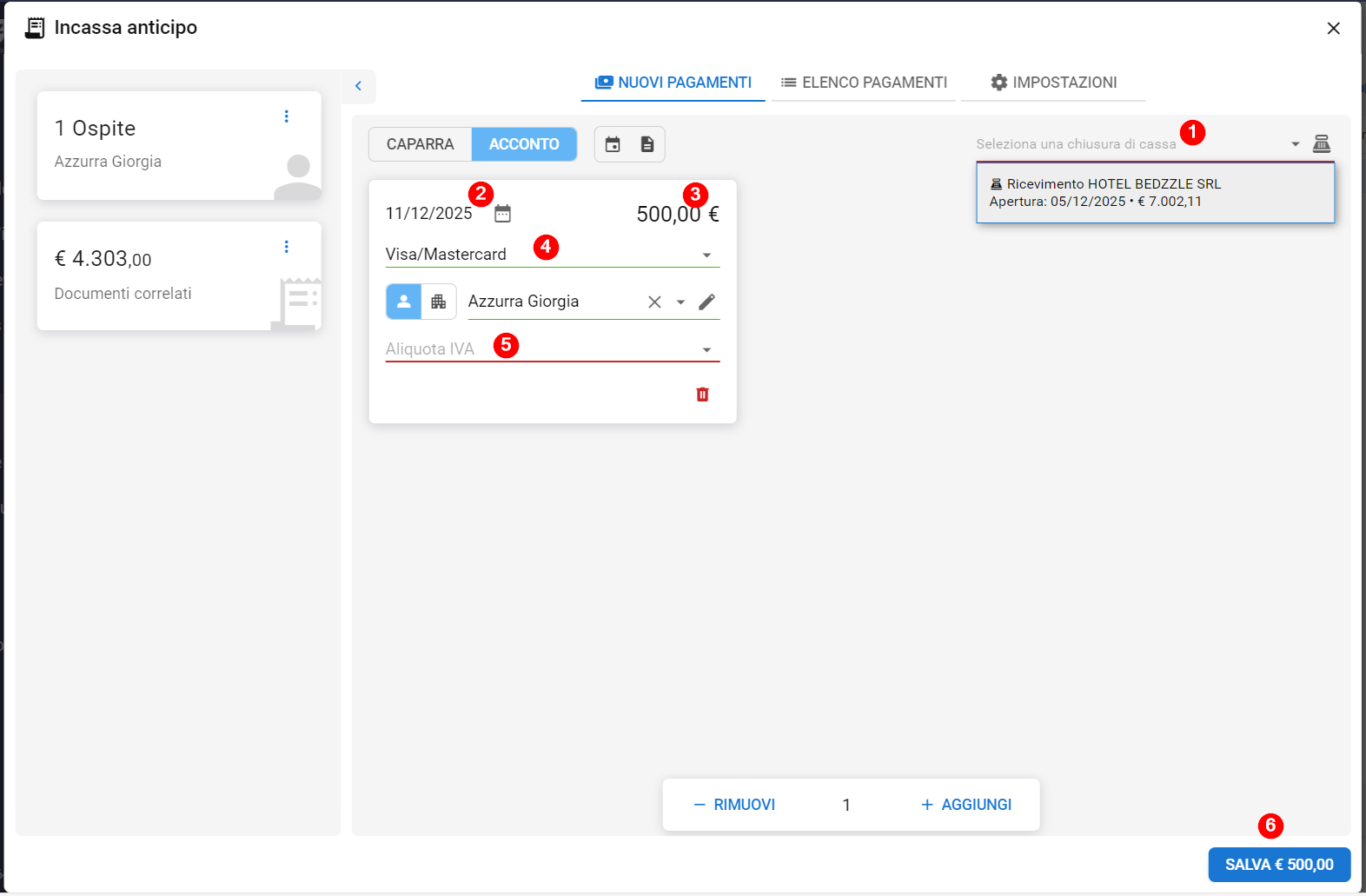This screenshot has height=896, width=1366.
Task: Clear the Azzurra Giorgia payer field
Action: tap(654, 302)
